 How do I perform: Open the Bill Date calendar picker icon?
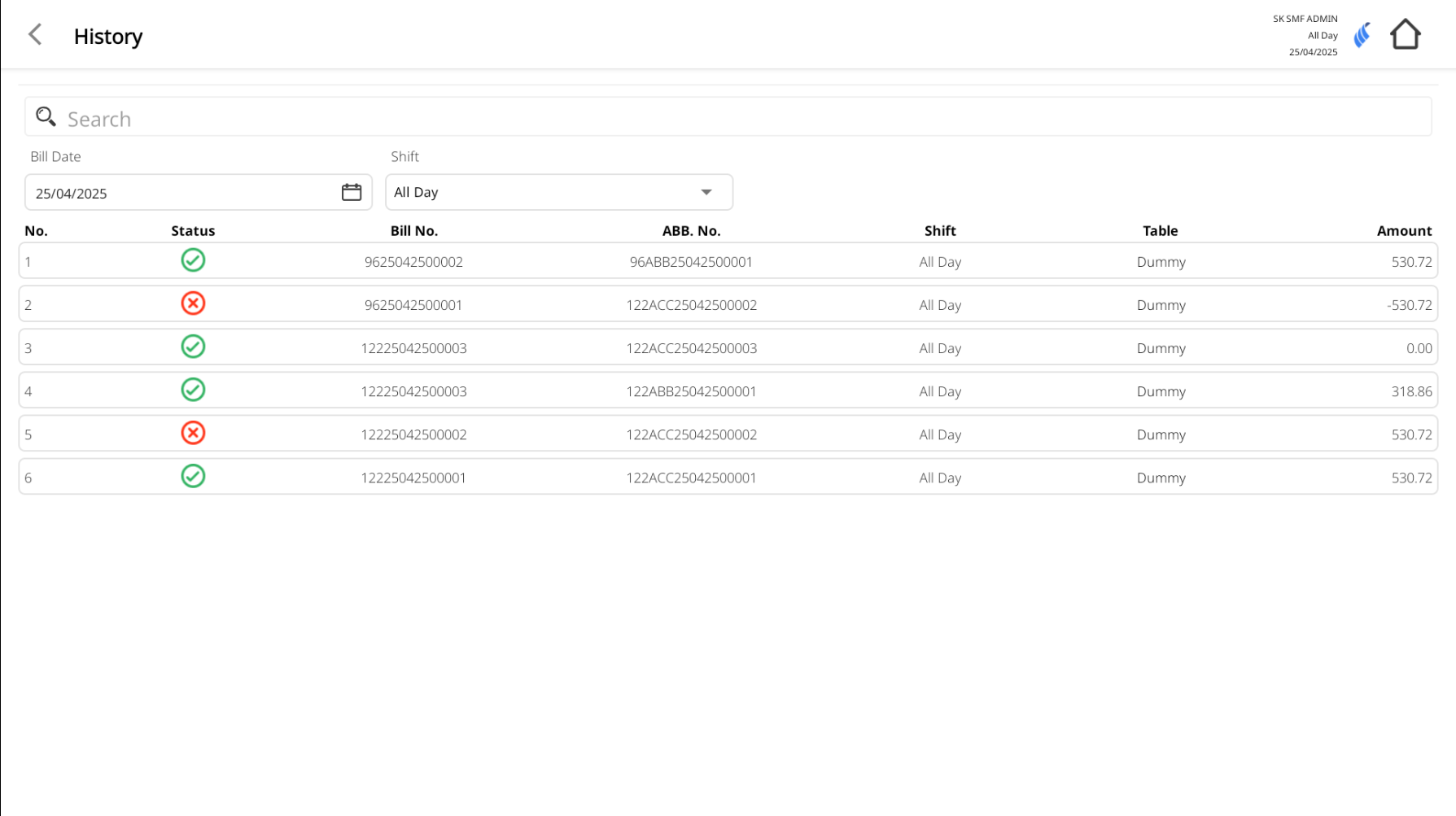(352, 193)
